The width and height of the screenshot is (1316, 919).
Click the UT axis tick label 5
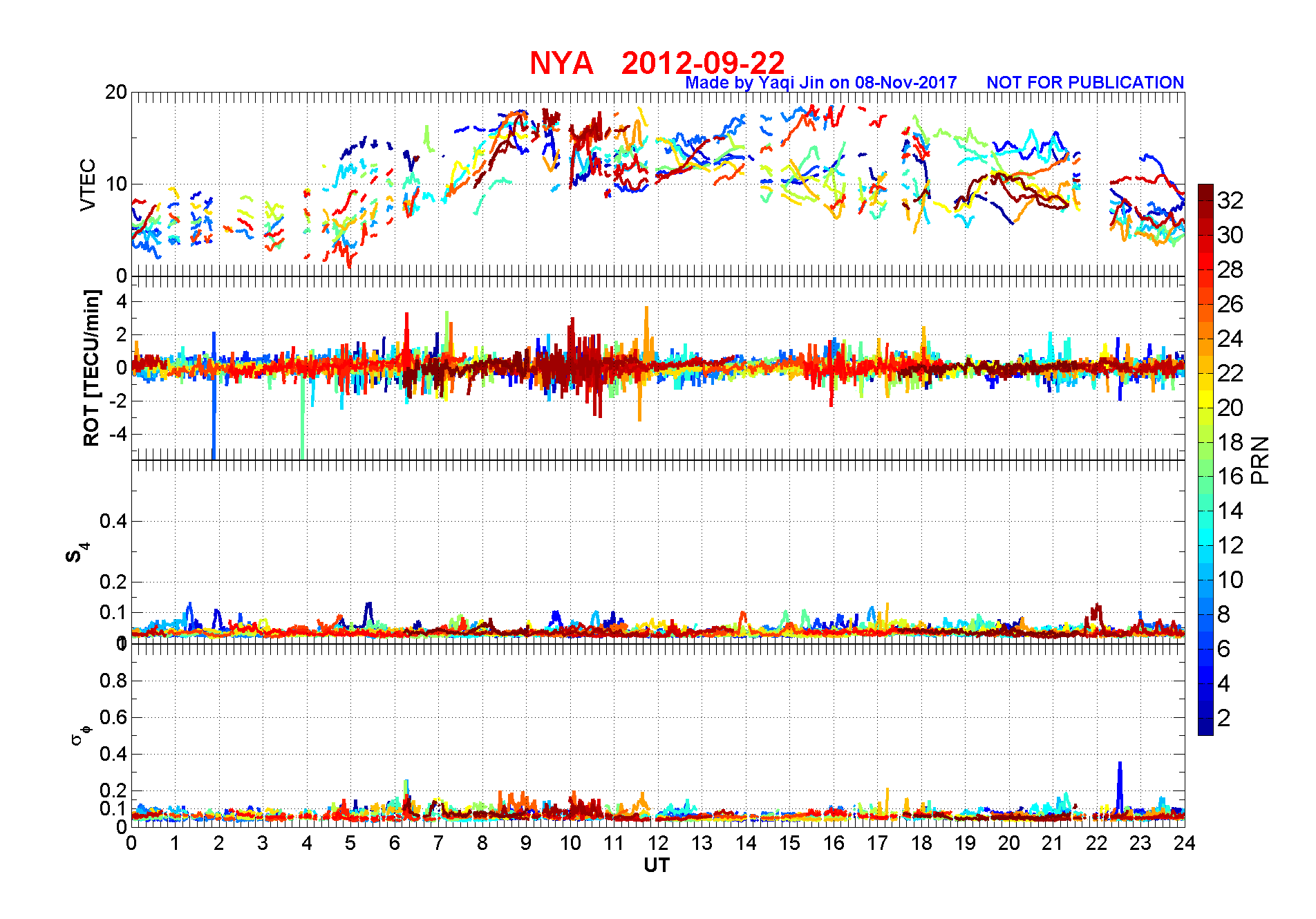coord(350,843)
